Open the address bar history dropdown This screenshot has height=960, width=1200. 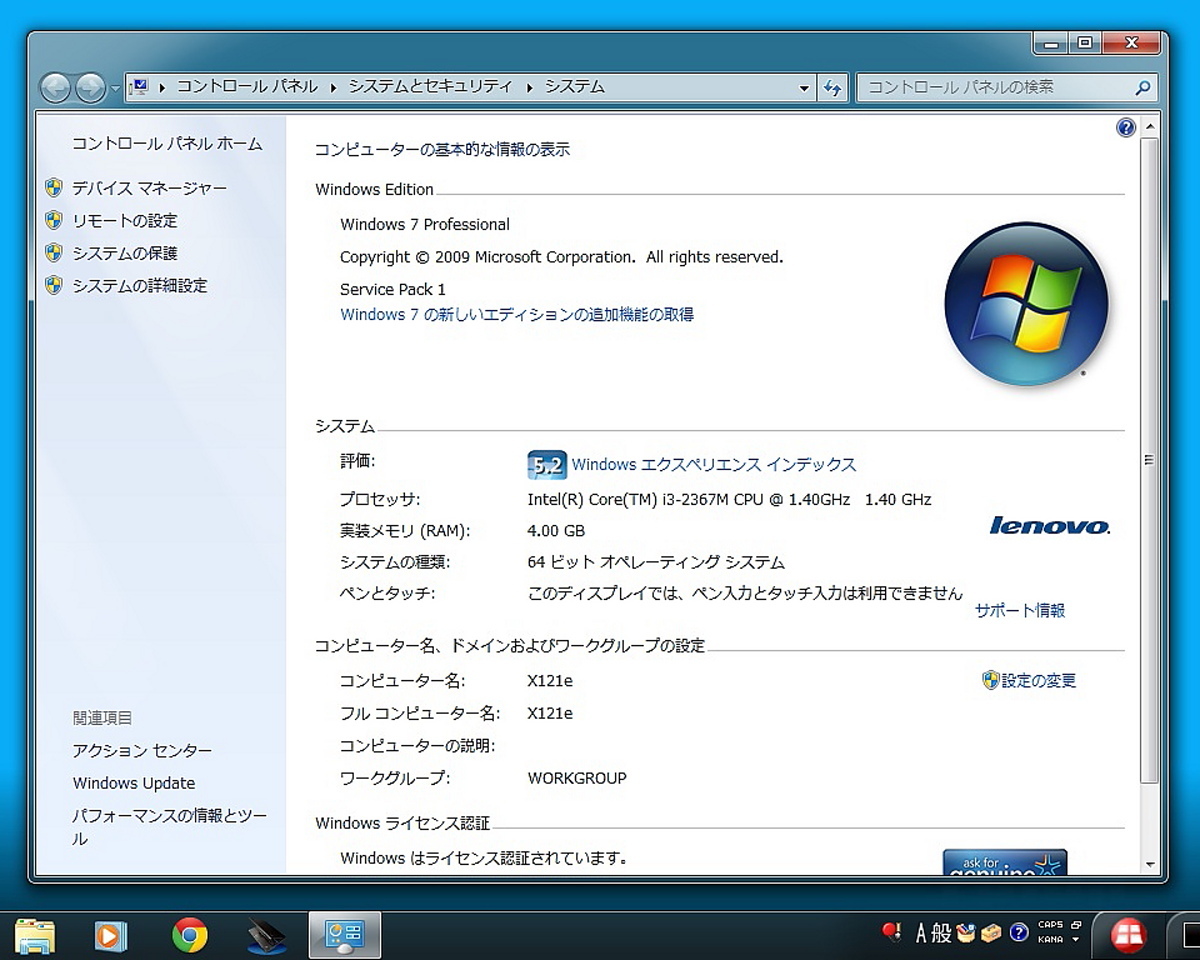[x=804, y=88]
